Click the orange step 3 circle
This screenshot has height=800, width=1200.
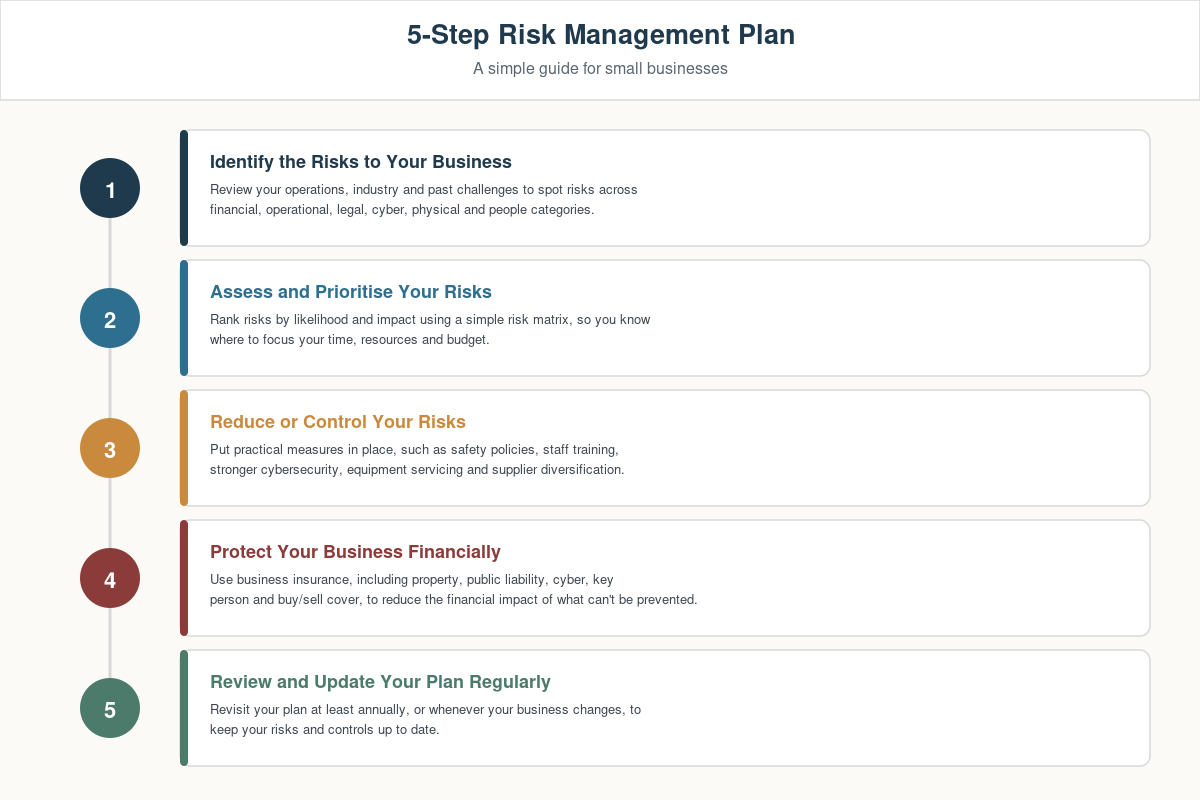(x=110, y=448)
